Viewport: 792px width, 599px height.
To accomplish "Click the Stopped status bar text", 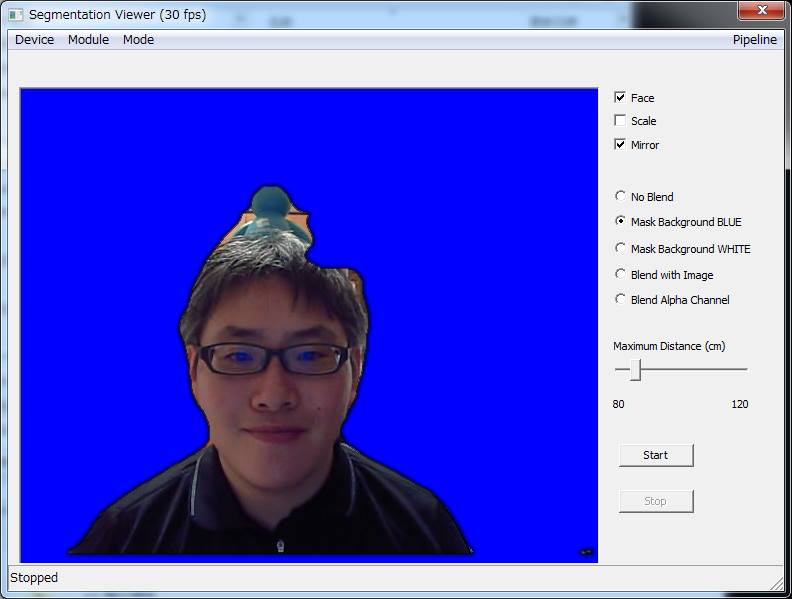I will (x=34, y=578).
